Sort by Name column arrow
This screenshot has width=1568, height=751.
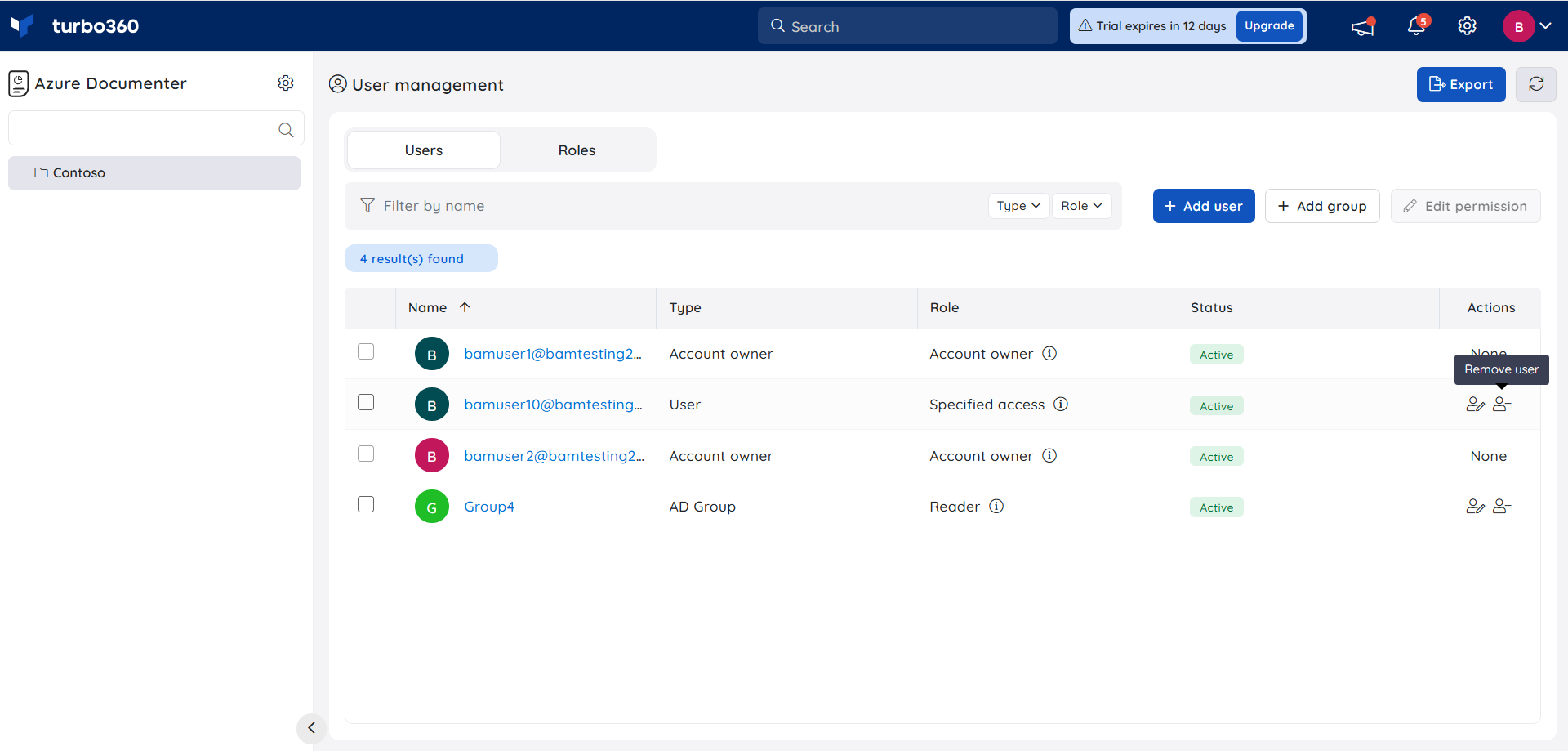click(x=465, y=307)
